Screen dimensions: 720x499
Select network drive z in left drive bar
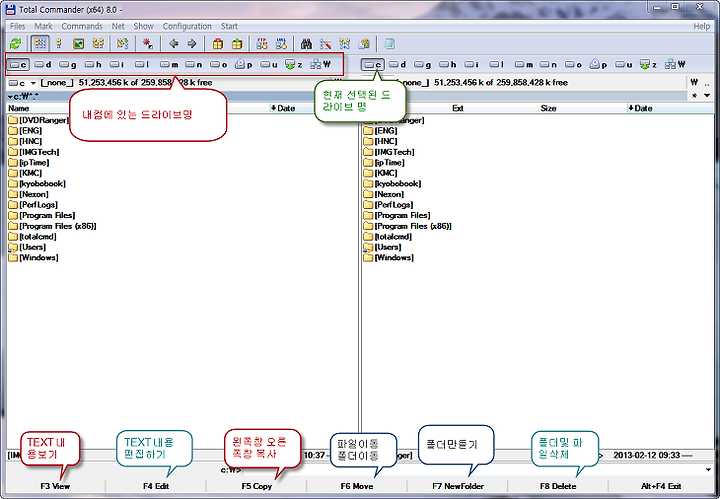tap(294, 65)
